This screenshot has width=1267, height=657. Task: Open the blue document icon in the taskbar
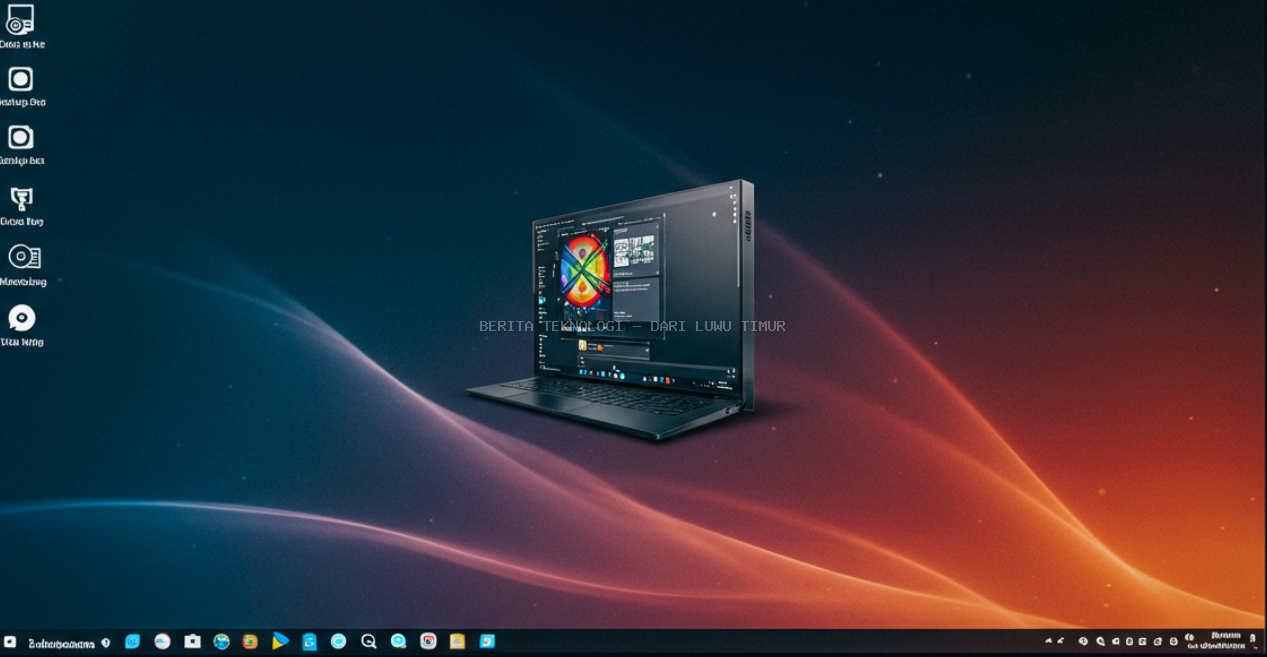coord(310,642)
